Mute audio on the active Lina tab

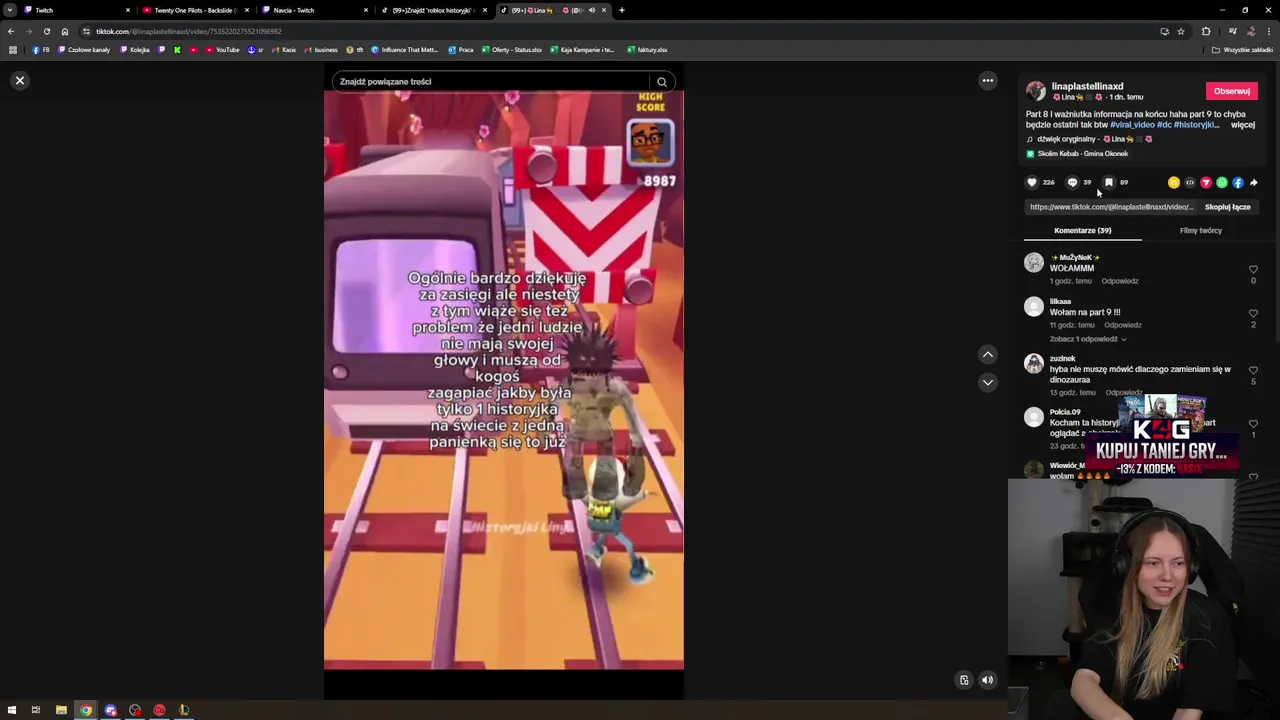click(591, 10)
